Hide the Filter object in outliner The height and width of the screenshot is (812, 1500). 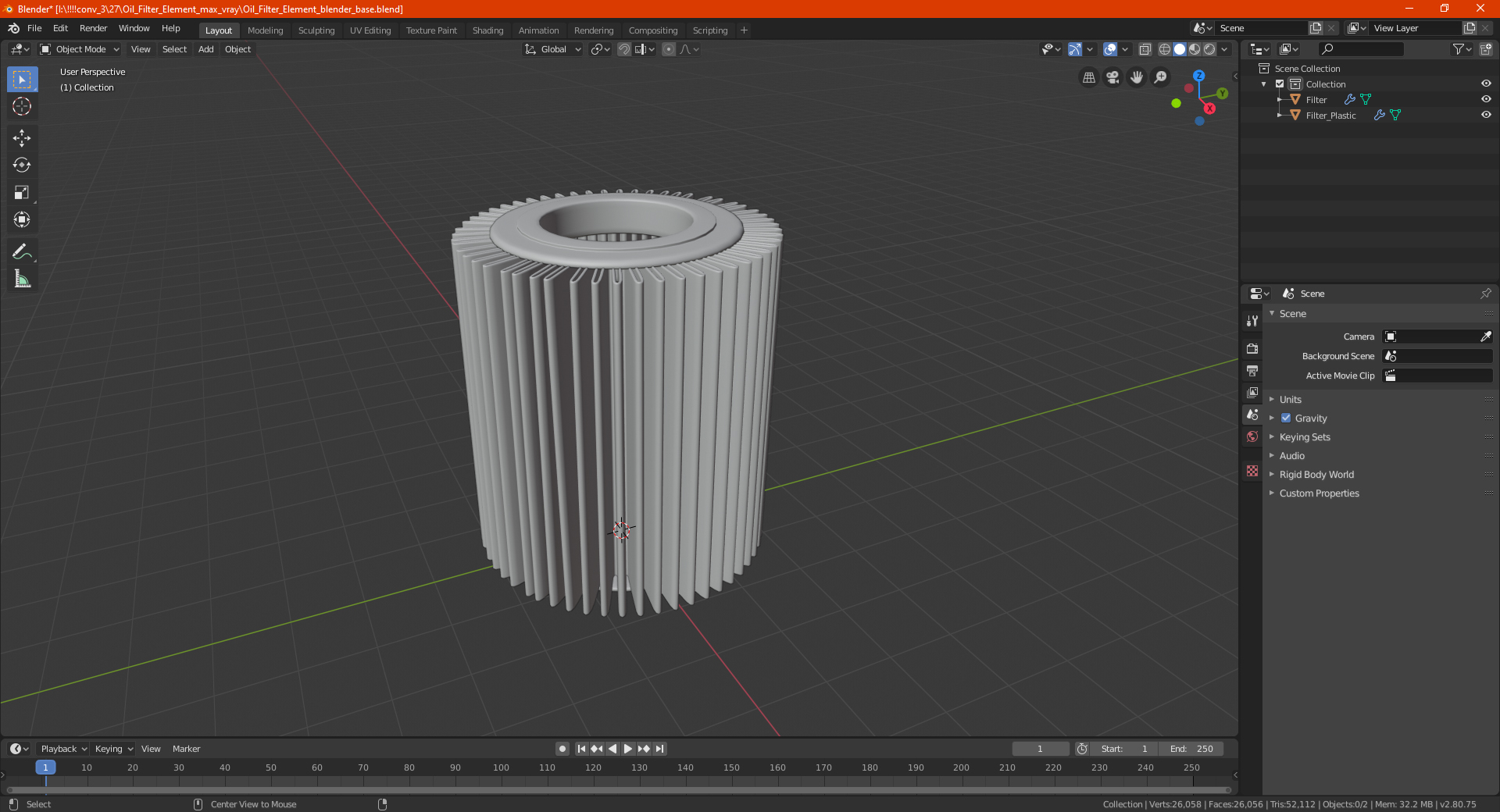click(x=1486, y=99)
